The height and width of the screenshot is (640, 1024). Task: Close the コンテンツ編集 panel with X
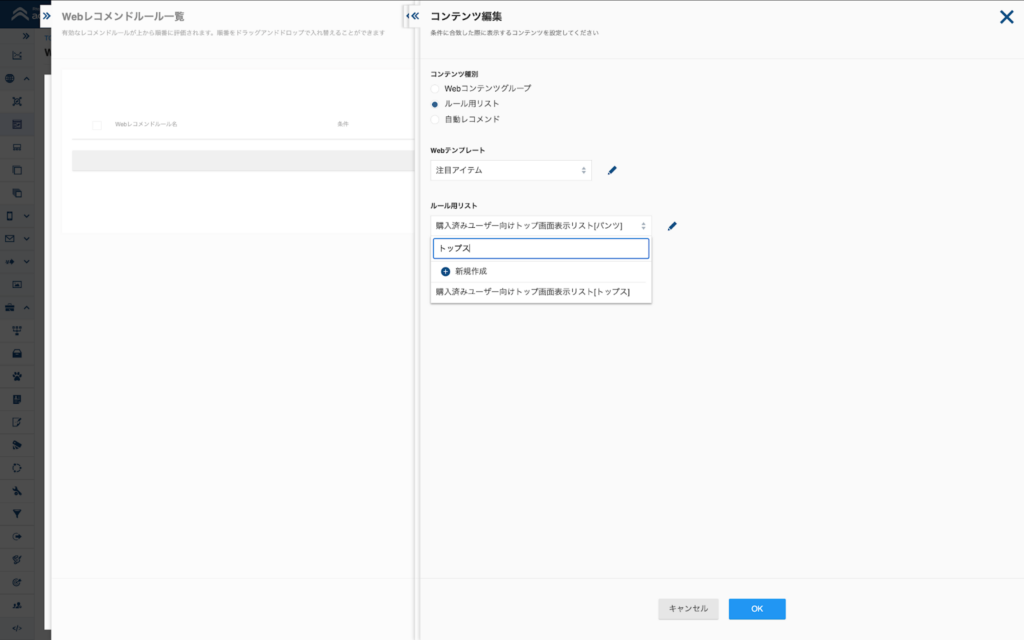click(1006, 16)
